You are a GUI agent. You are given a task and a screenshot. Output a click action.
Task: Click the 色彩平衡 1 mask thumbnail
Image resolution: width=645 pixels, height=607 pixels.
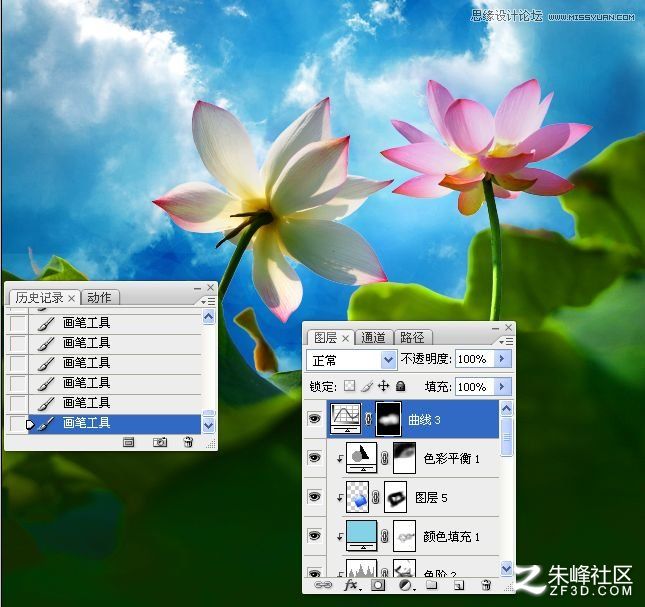404,458
